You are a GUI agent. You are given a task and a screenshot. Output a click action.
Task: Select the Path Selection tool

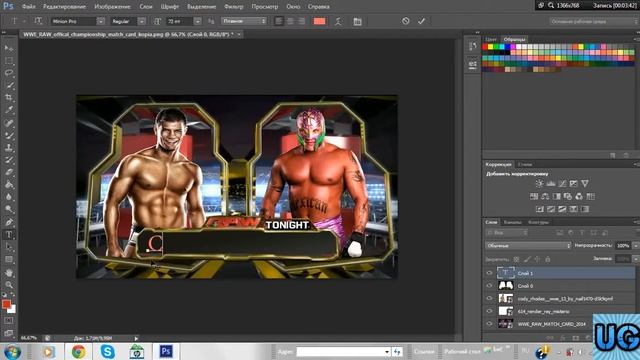pyautogui.click(x=9, y=247)
